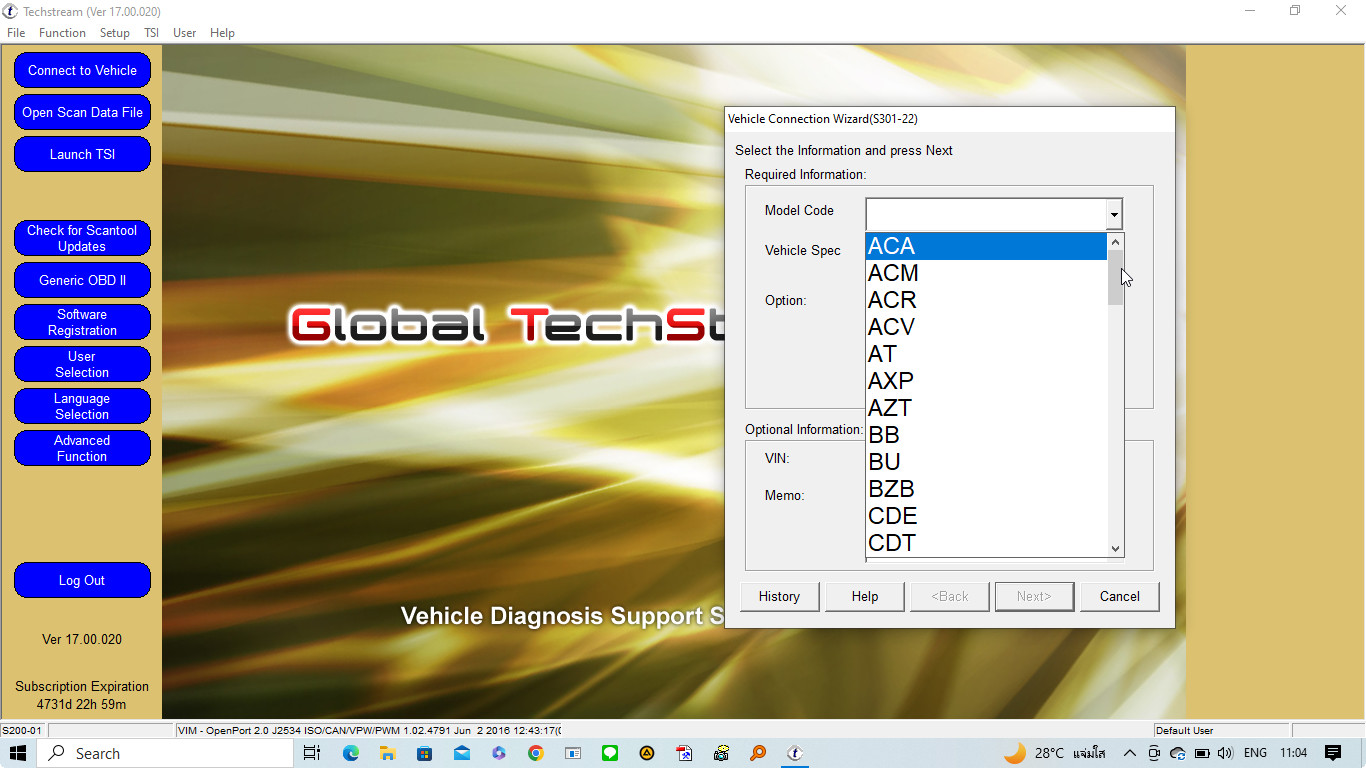Open Advanced Function
Image resolution: width=1366 pixels, height=768 pixels.
pos(82,448)
